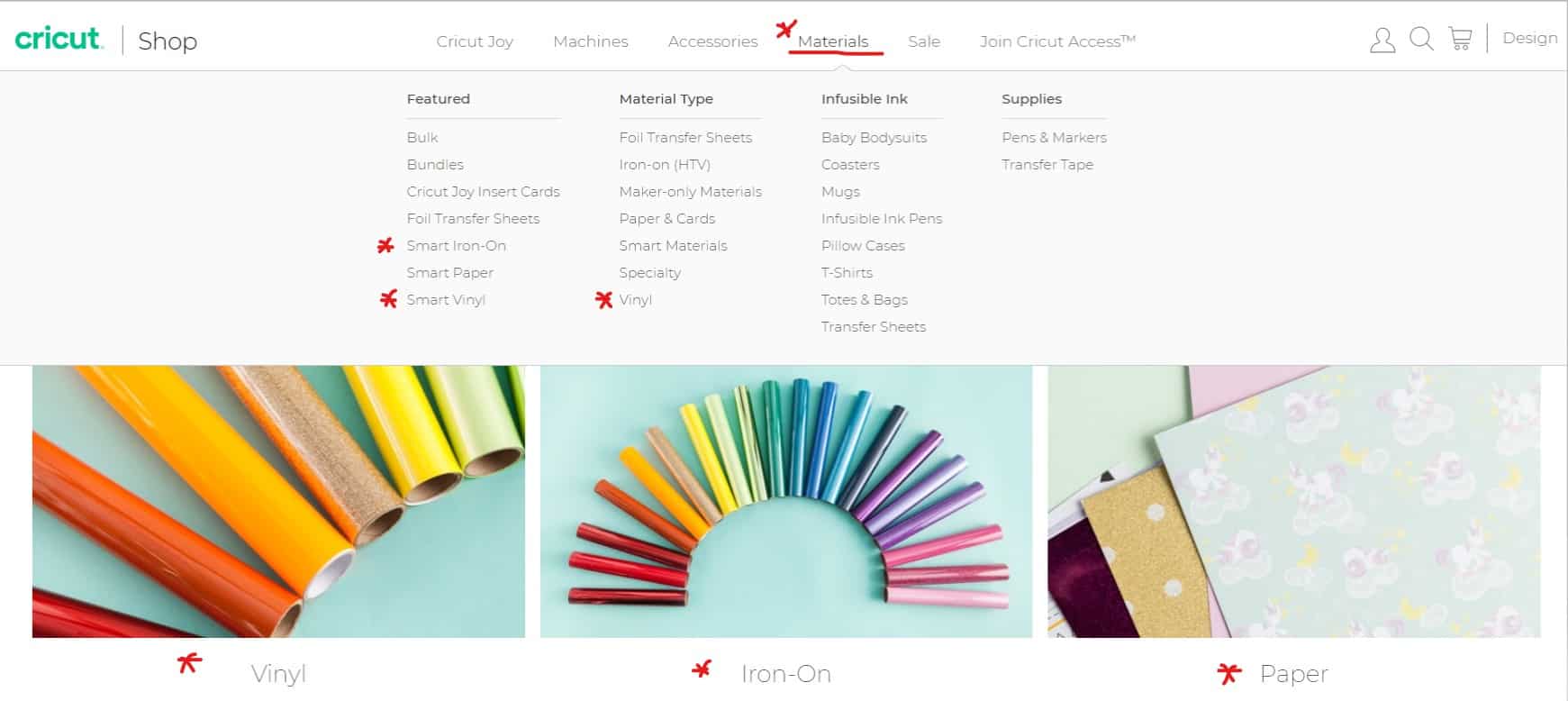Screen dimensions: 1568x701
Task: Open Infusible Ink Pens link
Action: pos(882,218)
